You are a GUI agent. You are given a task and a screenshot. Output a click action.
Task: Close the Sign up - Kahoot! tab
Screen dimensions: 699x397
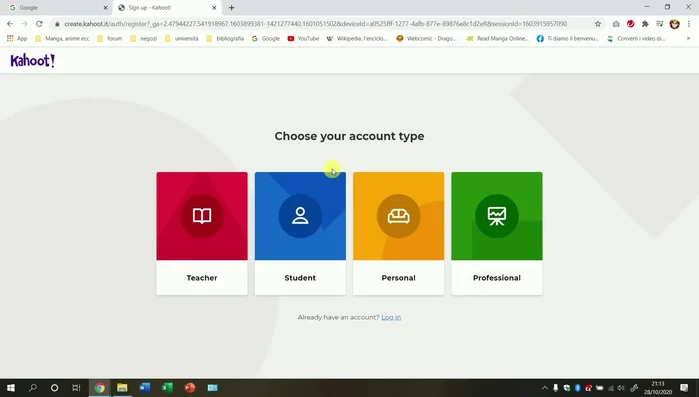click(214, 8)
